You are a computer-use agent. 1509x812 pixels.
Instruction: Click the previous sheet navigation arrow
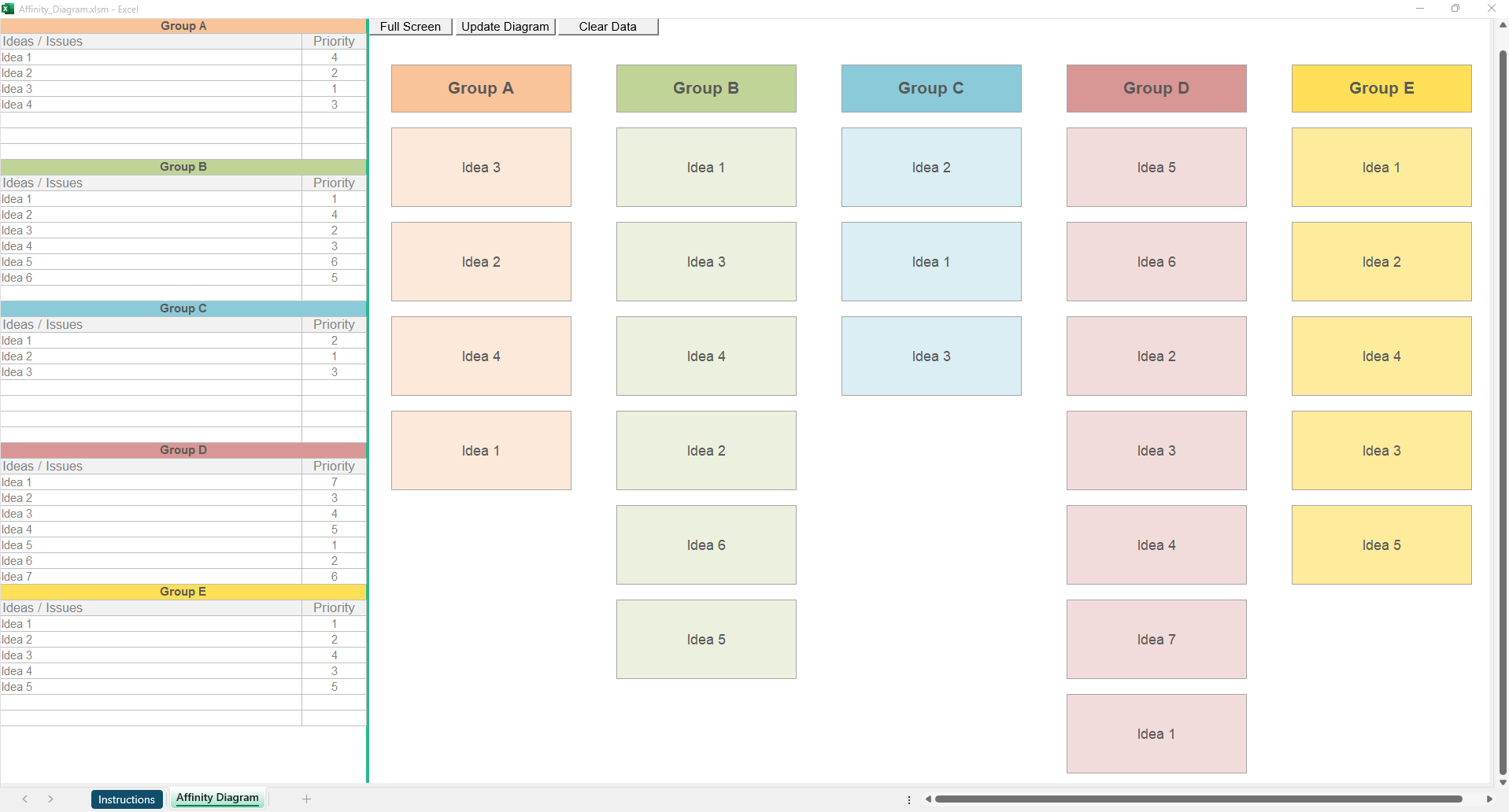[25, 799]
